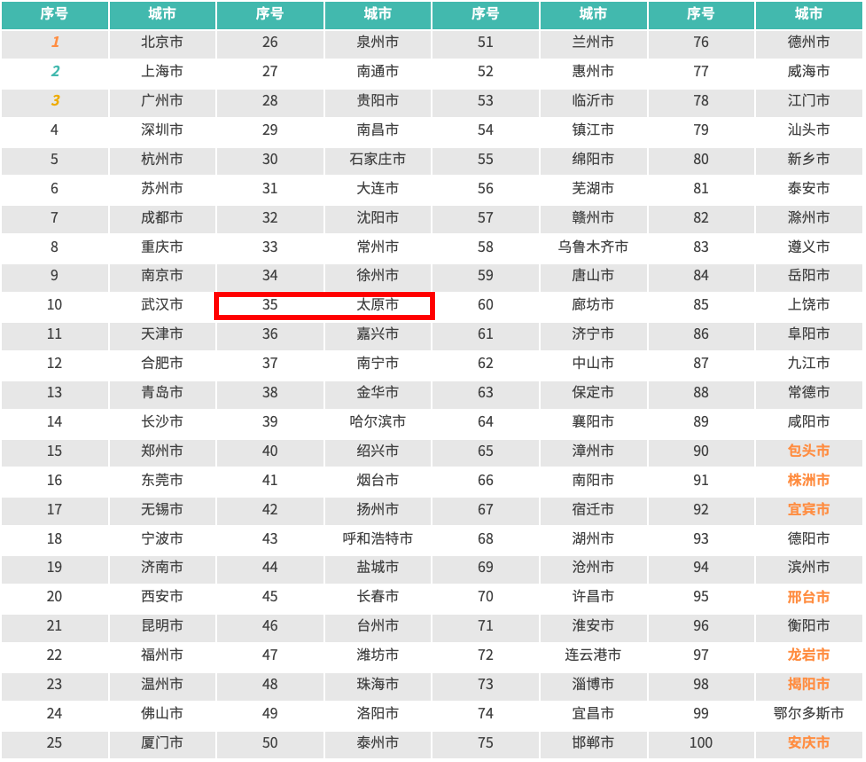Click the 德州市 cell at rank 76
866x762 pixels.
(808, 42)
